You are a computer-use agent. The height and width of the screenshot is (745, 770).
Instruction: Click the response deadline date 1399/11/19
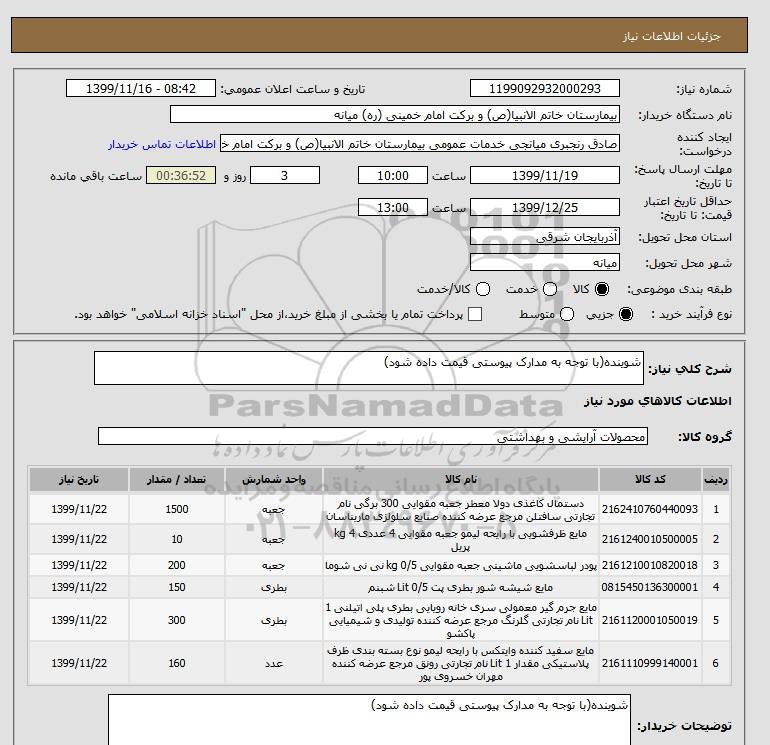(x=545, y=175)
